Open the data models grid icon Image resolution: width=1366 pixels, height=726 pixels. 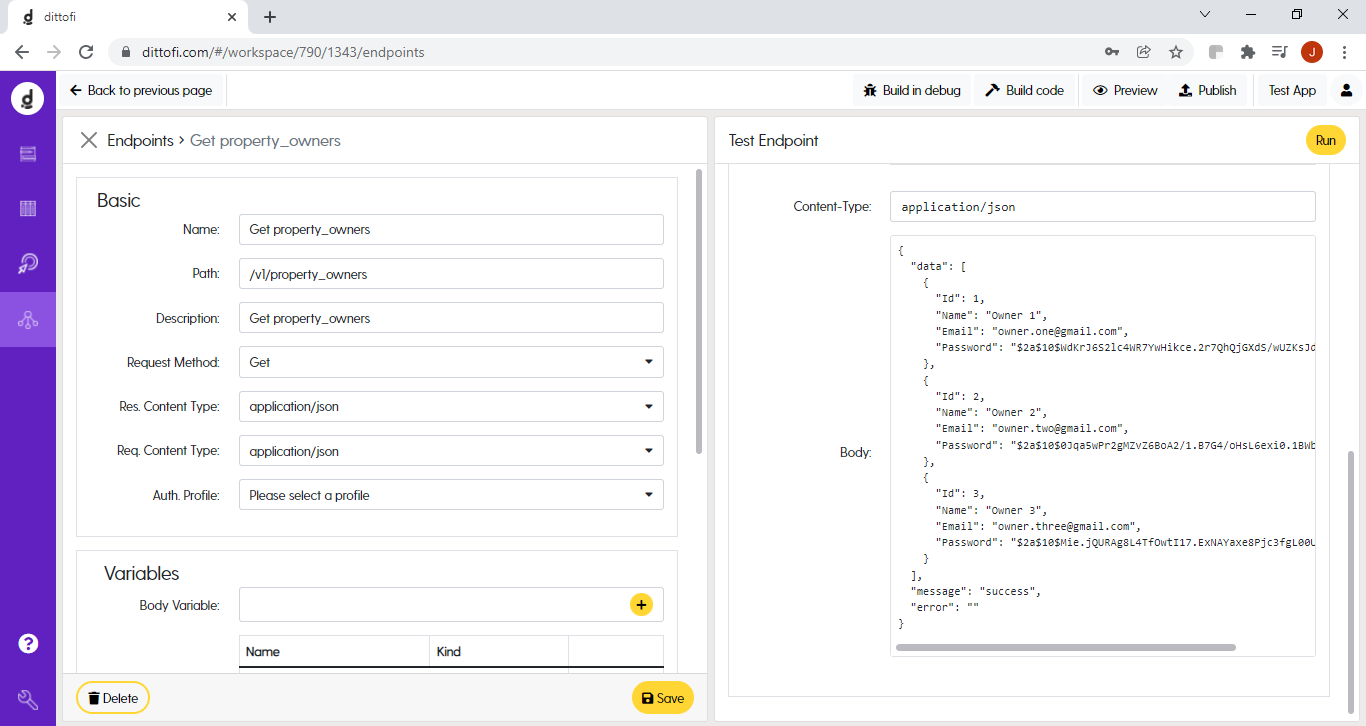tap(28, 208)
